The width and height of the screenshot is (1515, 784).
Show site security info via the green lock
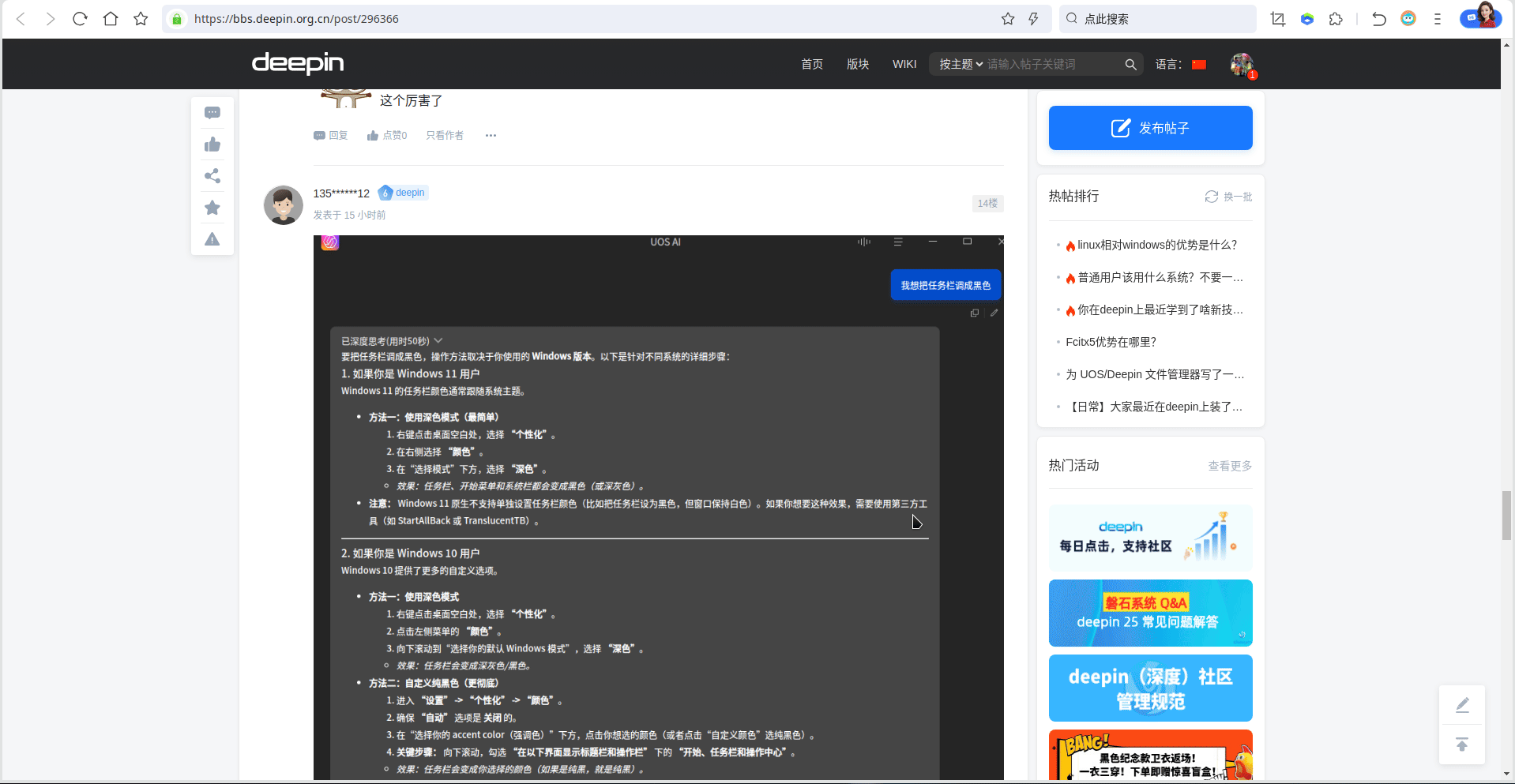pyautogui.click(x=177, y=19)
